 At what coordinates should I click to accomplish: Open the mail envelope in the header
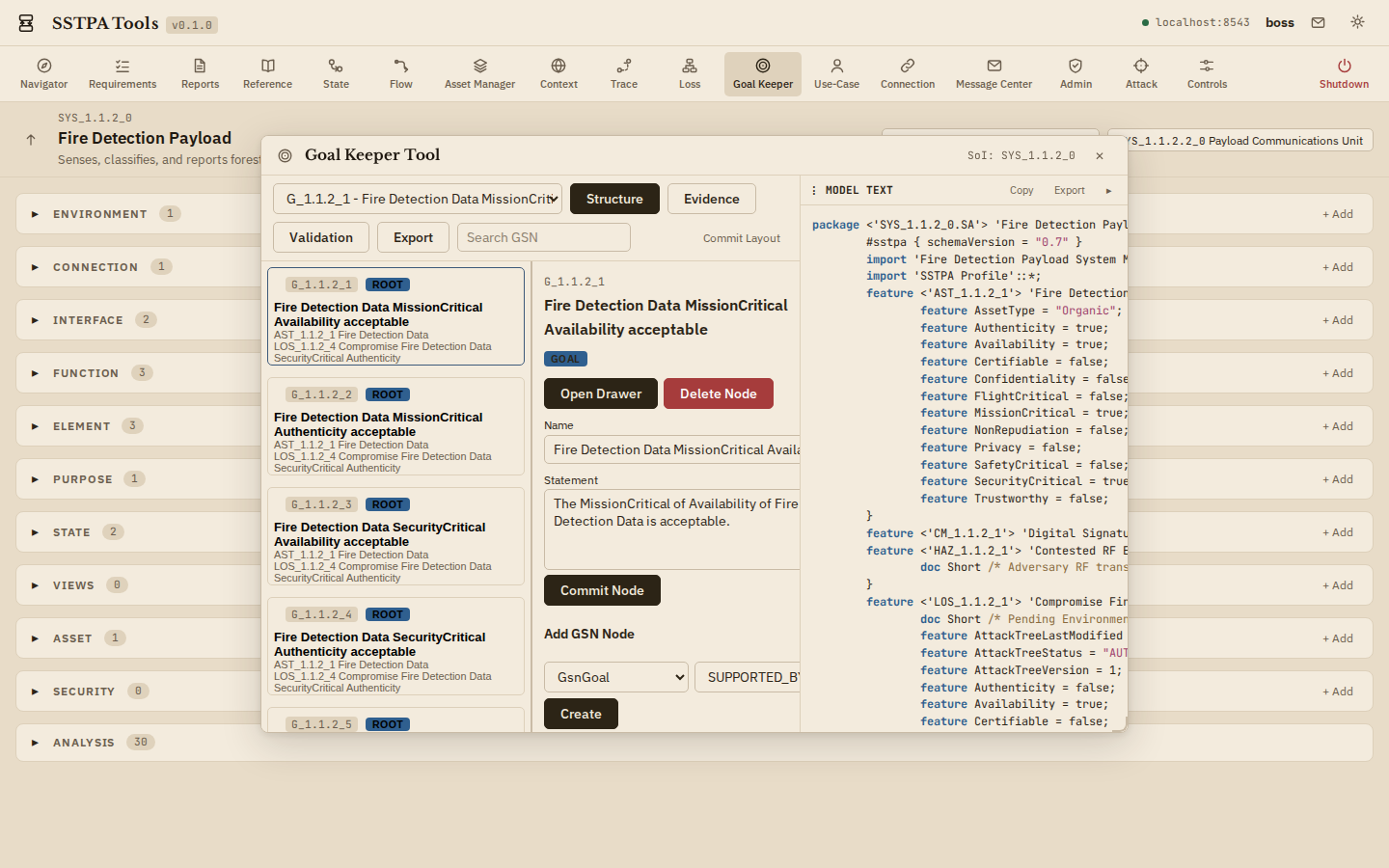click(x=1318, y=22)
